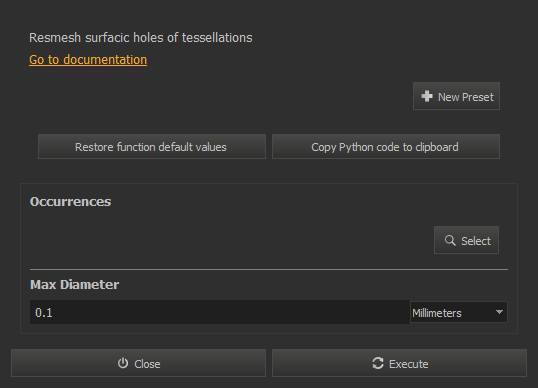Image resolution: width=538 pixels, height=388 pixels.
Task: Click the units dropdown arrow
Action: point(499,312)
